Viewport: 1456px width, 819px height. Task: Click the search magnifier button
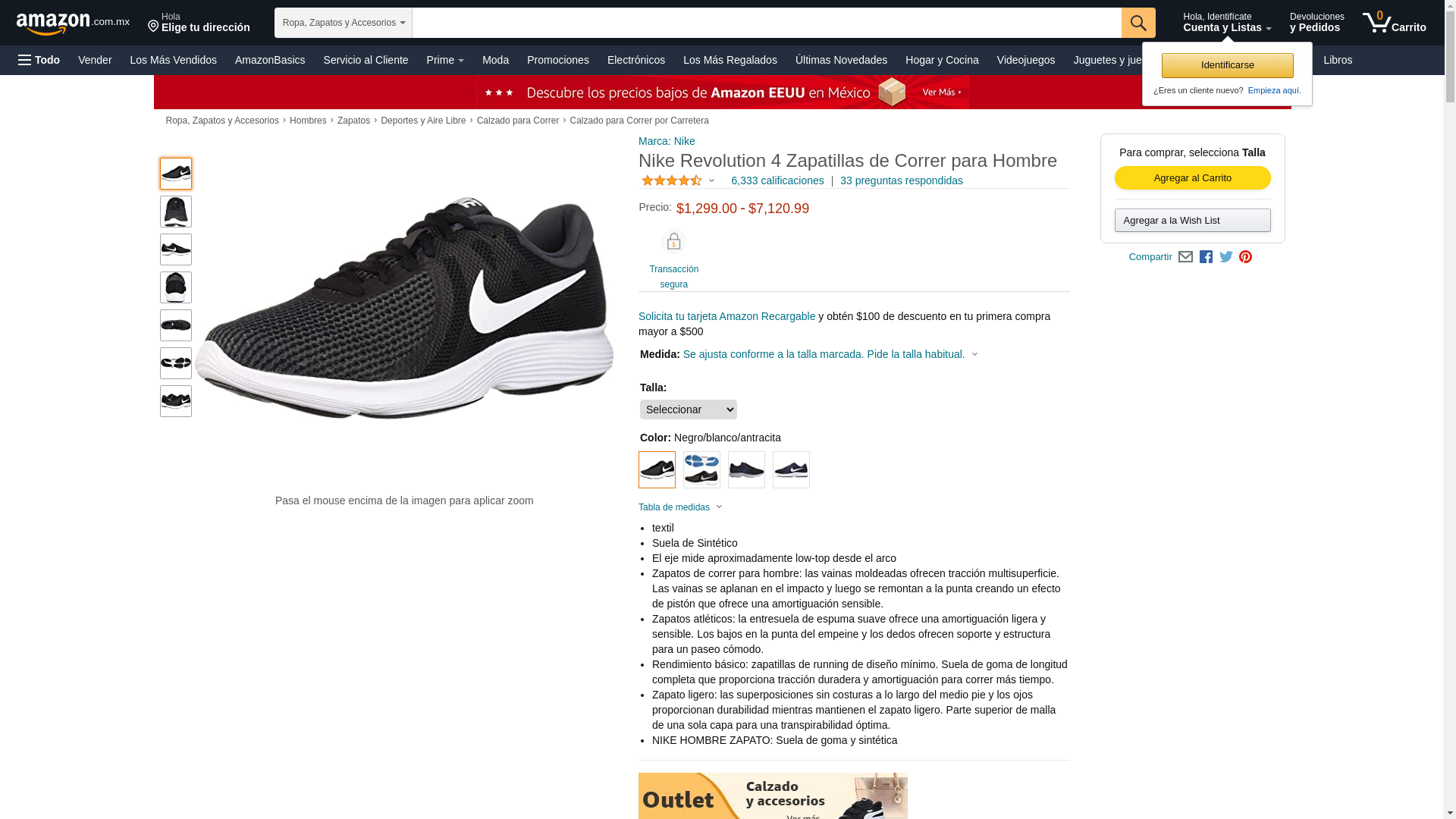click(x=1138, y=23)
